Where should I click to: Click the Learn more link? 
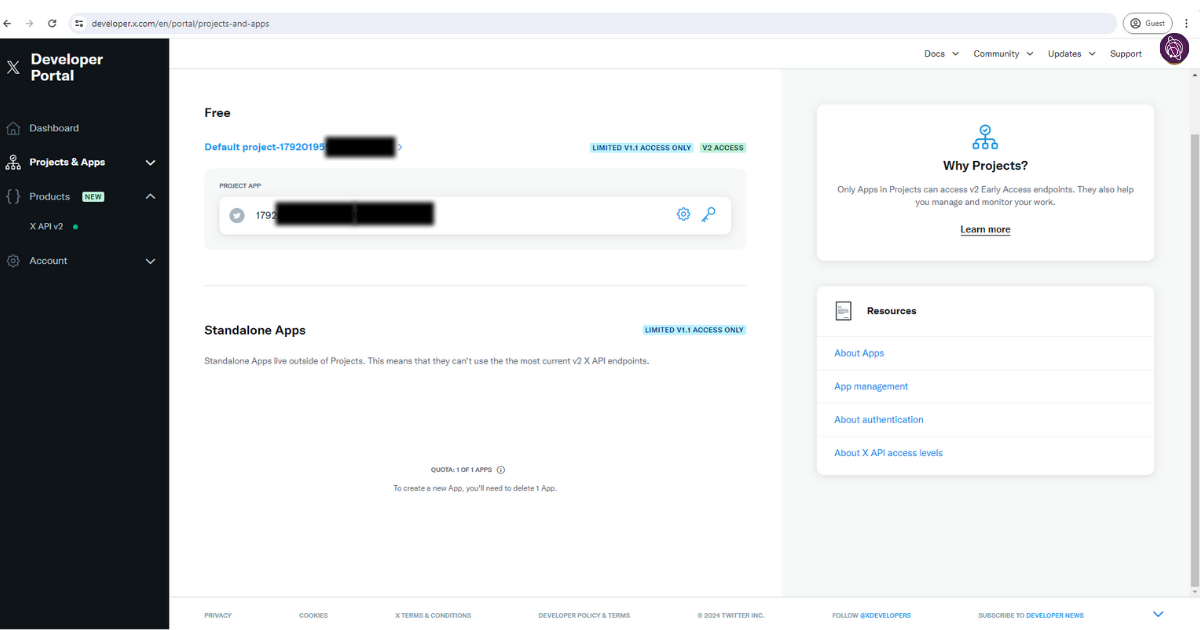point(985,230)
